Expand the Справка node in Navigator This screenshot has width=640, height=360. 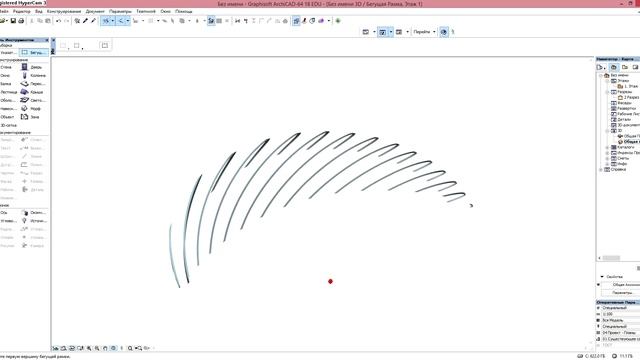click(x=601, y=169)
